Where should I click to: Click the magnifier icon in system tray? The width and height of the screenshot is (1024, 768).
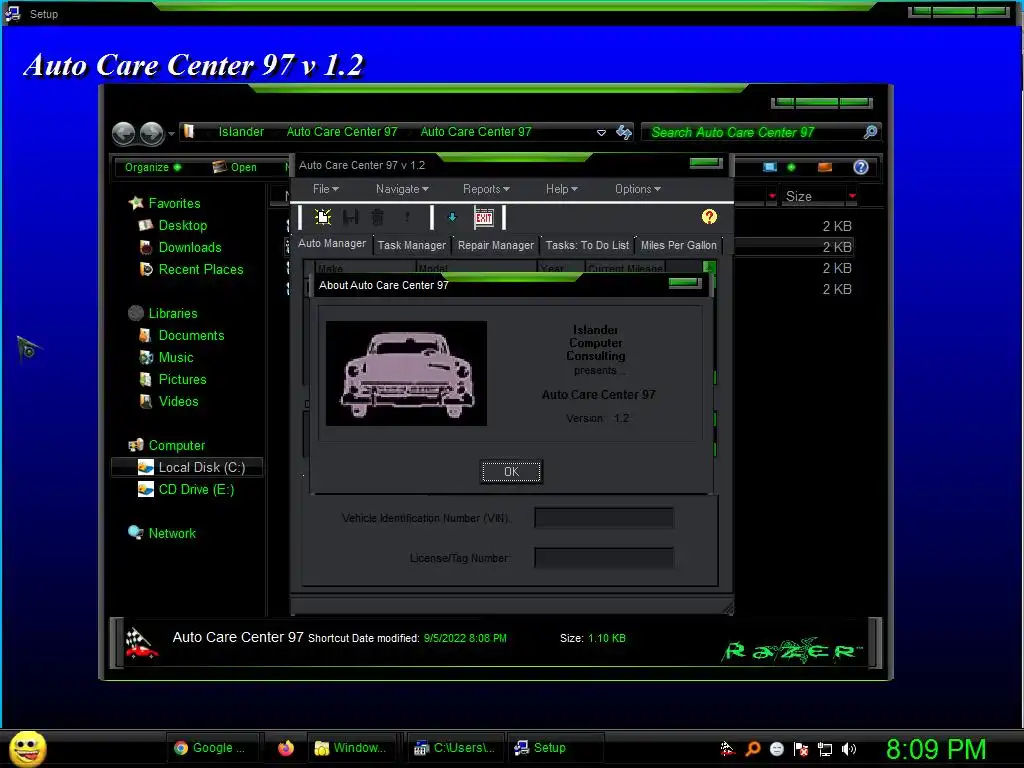tap(752, 748)
